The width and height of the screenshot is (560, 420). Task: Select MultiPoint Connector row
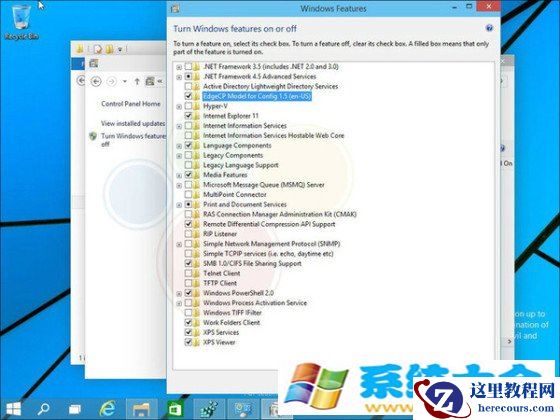pos(235,195)
